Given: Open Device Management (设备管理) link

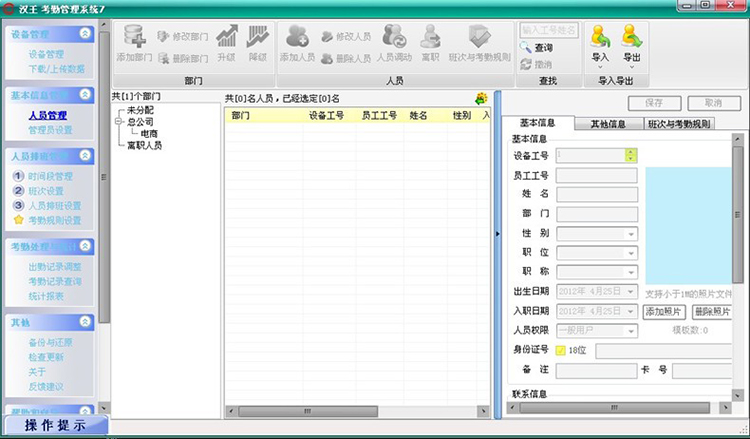Looking at the screenshot, I should [x=46, y=54].
